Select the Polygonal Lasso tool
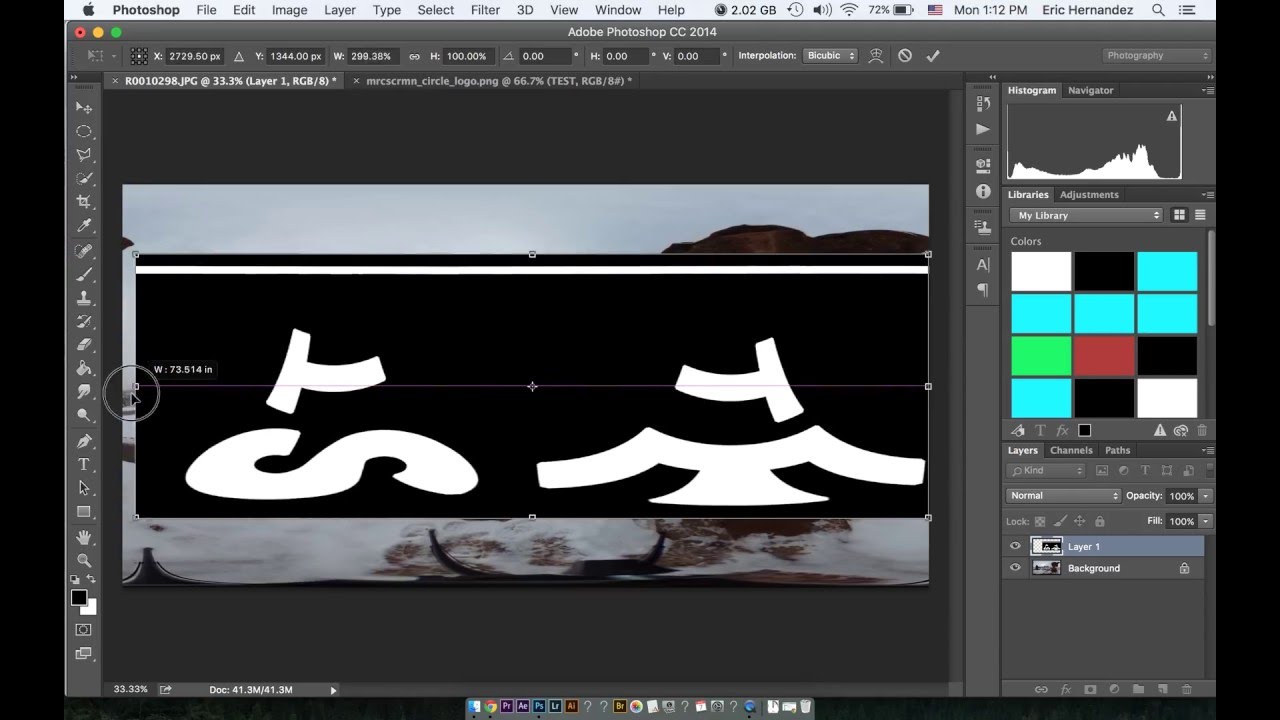This screenshot has height=720, width=1280. click(84, 155)
